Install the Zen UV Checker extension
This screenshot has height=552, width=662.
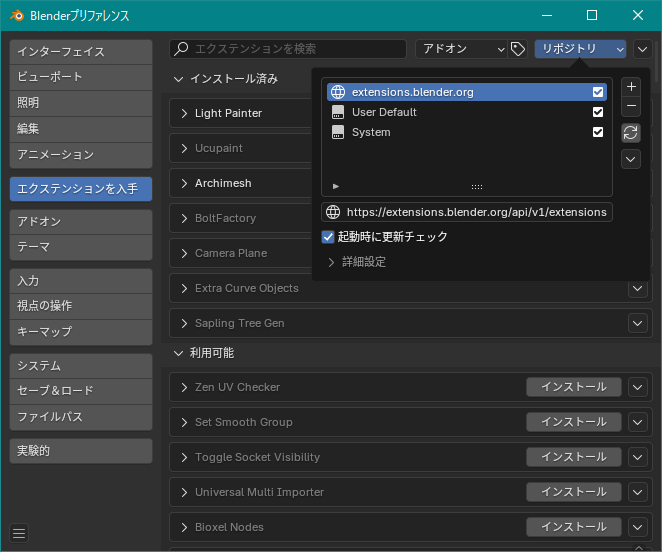[x=573, y=387]
